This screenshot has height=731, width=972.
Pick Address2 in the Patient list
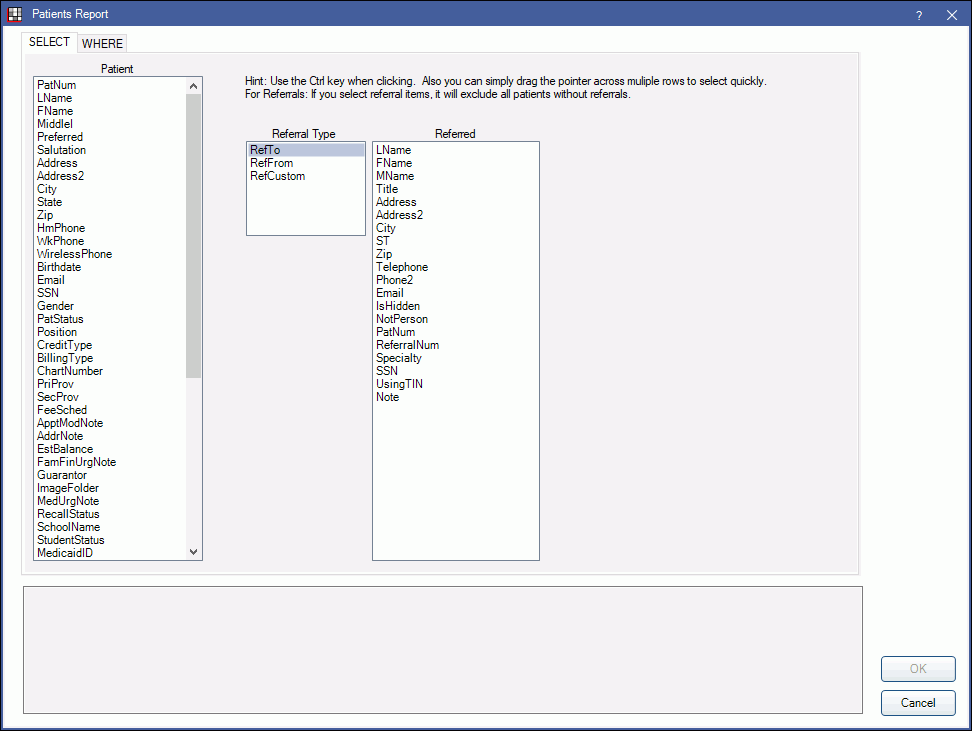point(110,176)
